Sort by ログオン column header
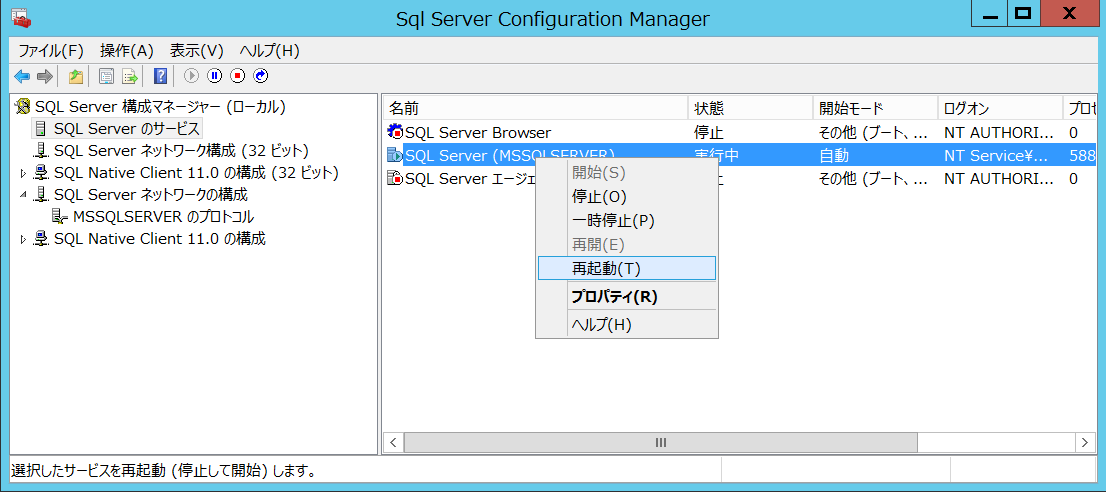The width and height of the screenshot is (1106, 492). [1000, 108]
